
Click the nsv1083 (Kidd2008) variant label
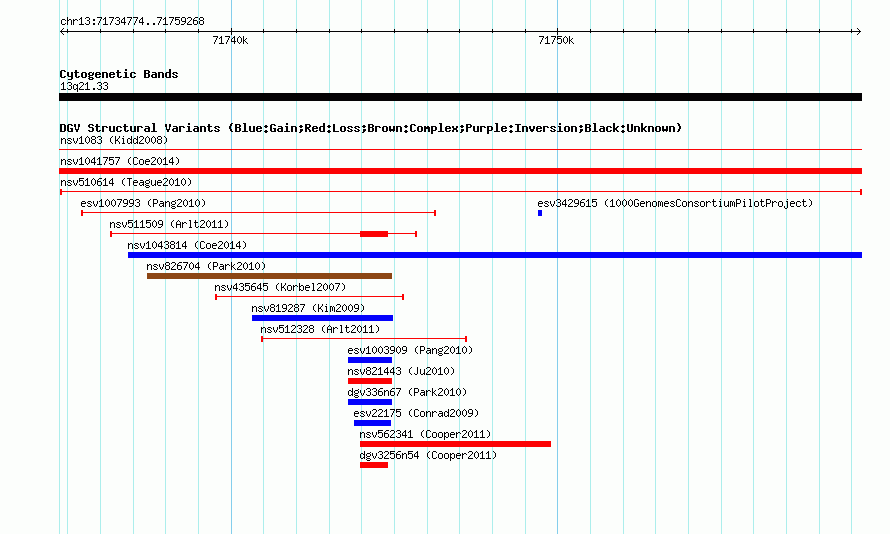pos(114,140)
